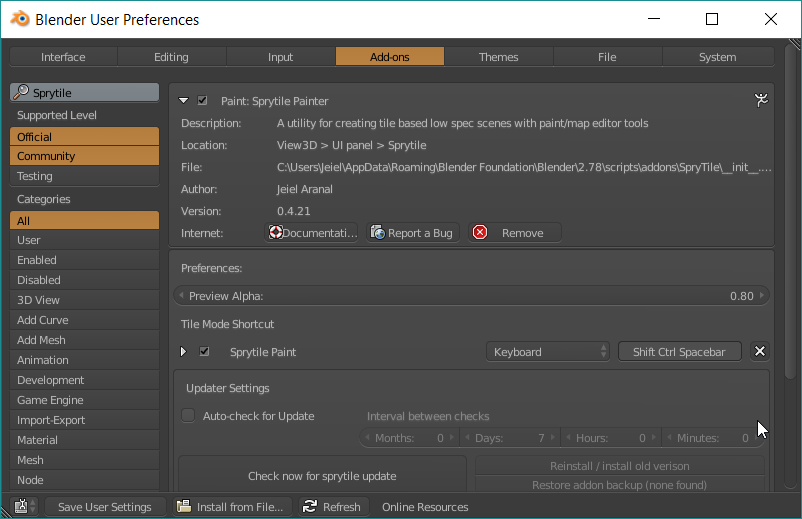This screenshot has width=802, height=519.
Task: Switch to the Interface tab
Action: tap(63, 57)
